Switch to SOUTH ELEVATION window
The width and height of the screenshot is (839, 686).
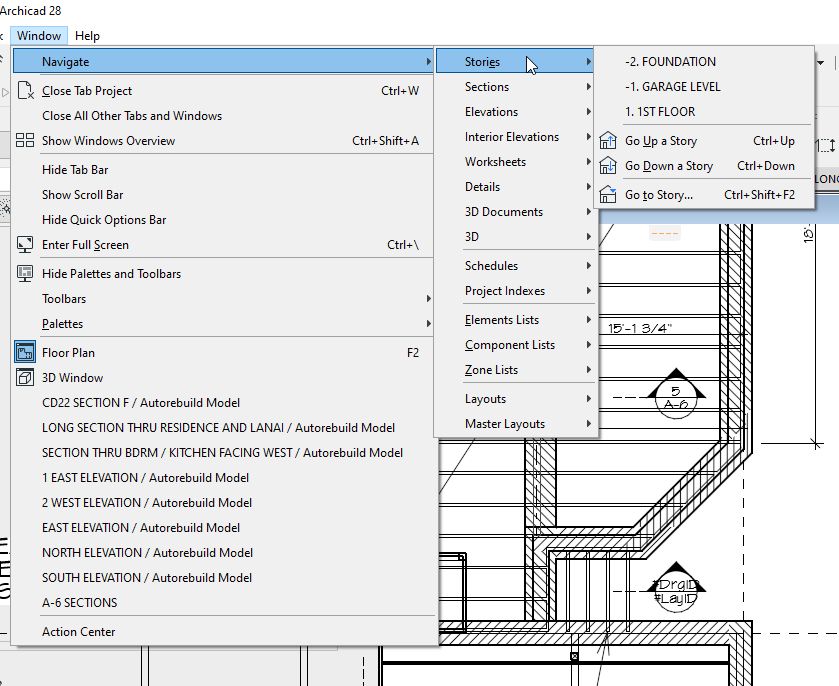coord(223,578)
